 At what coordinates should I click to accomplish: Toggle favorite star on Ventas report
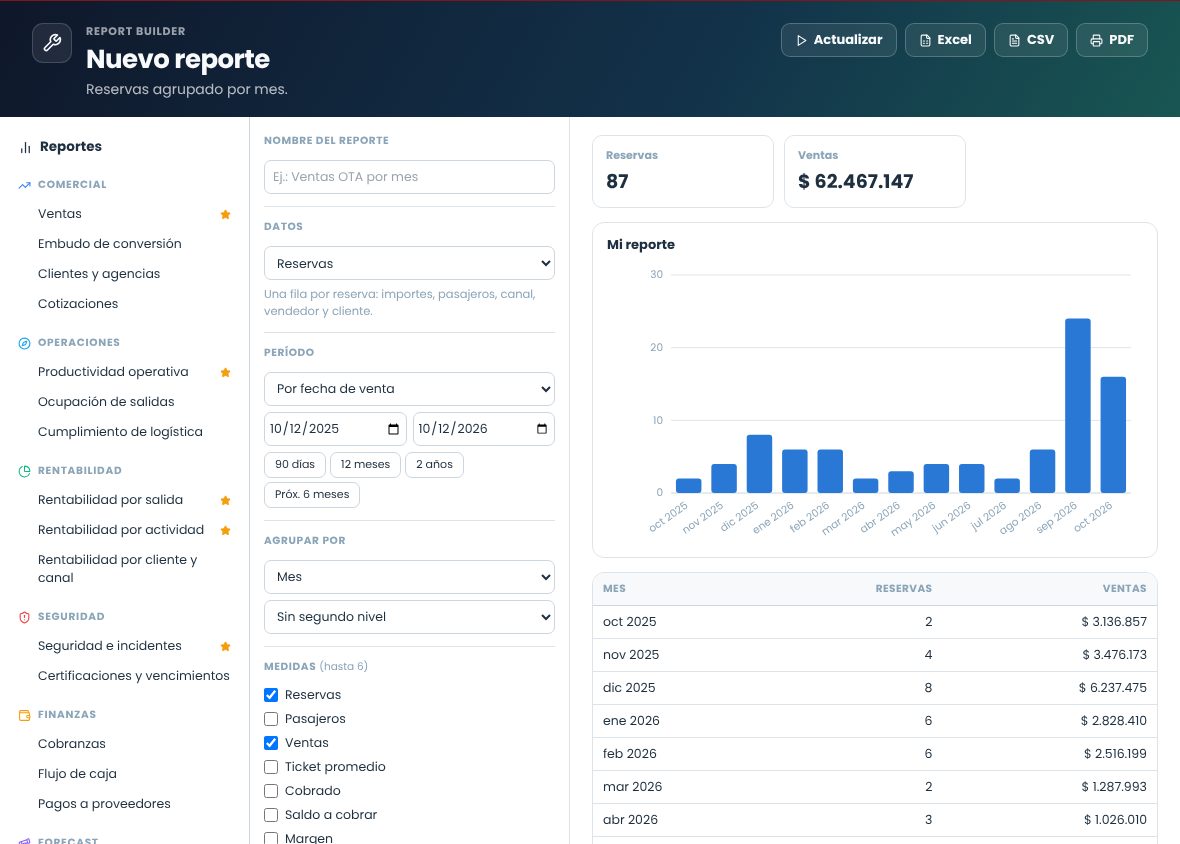[225, 214]
